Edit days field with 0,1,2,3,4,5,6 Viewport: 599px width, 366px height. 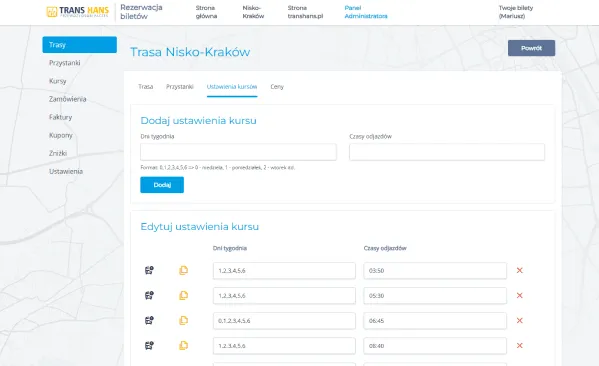coord(284,321)
